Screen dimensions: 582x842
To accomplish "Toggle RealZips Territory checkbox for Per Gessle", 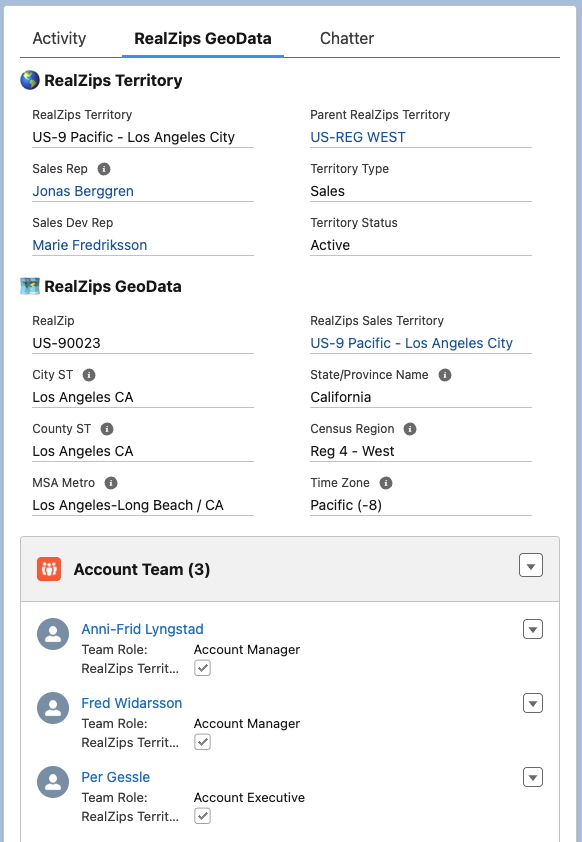I will pyautogui.click(x=202, y=816).
